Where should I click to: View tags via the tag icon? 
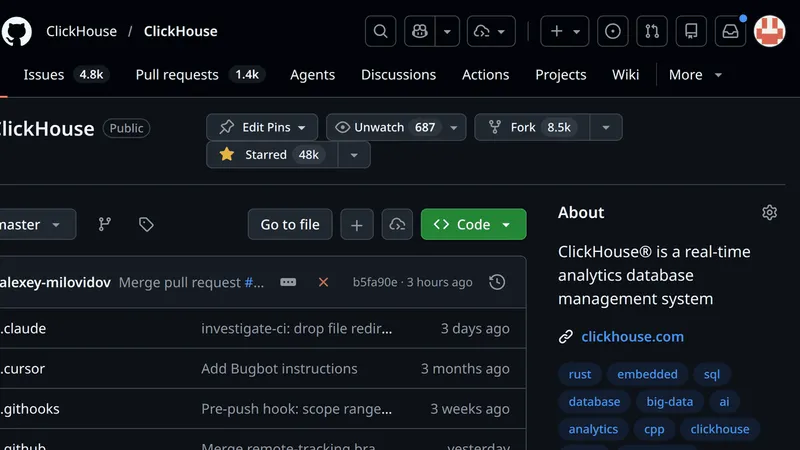point(146,224)
